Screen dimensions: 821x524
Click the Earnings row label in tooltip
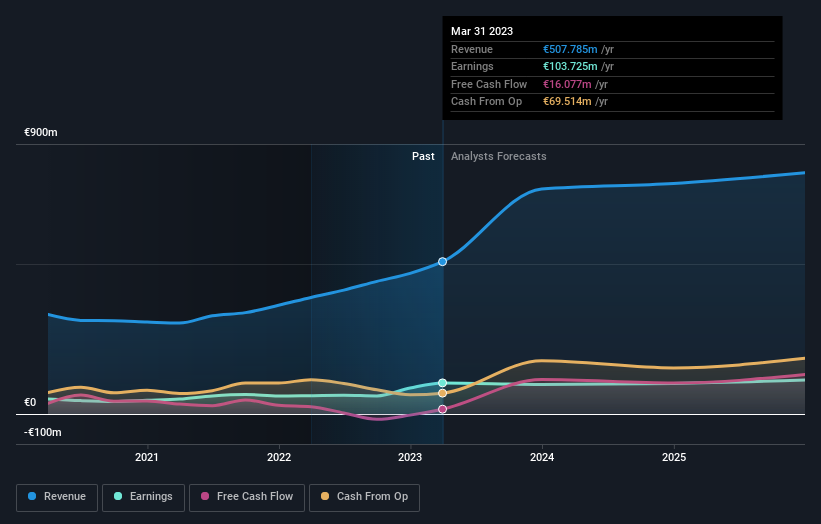click(472, 66)
